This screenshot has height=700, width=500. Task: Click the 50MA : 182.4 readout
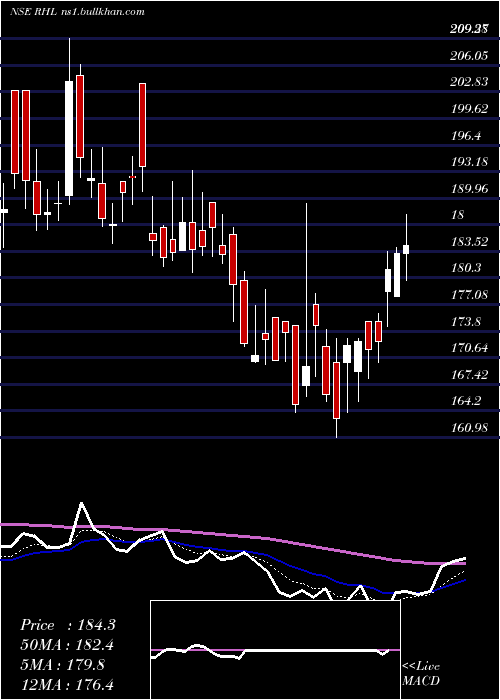click(67, 645)
